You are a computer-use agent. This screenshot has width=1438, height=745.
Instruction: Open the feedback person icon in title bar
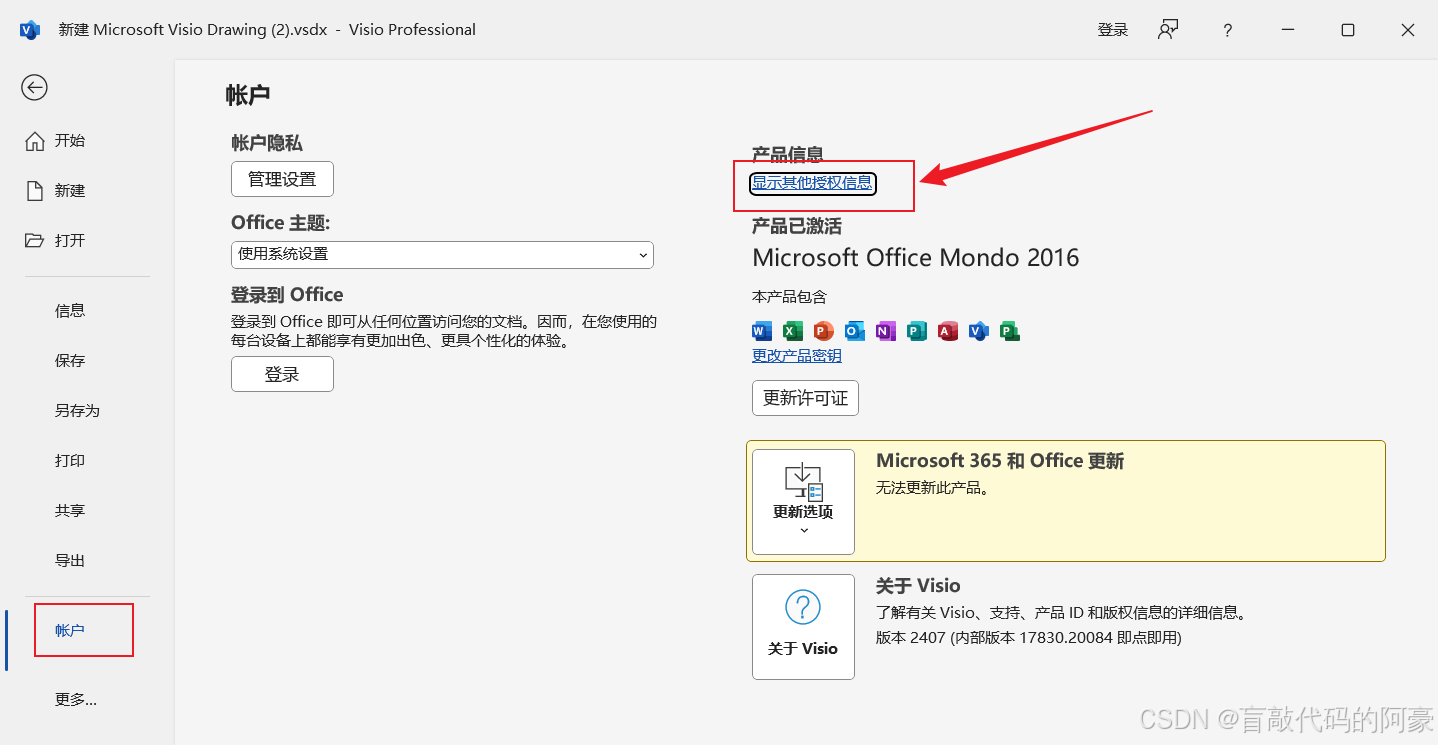[1168, 30]
